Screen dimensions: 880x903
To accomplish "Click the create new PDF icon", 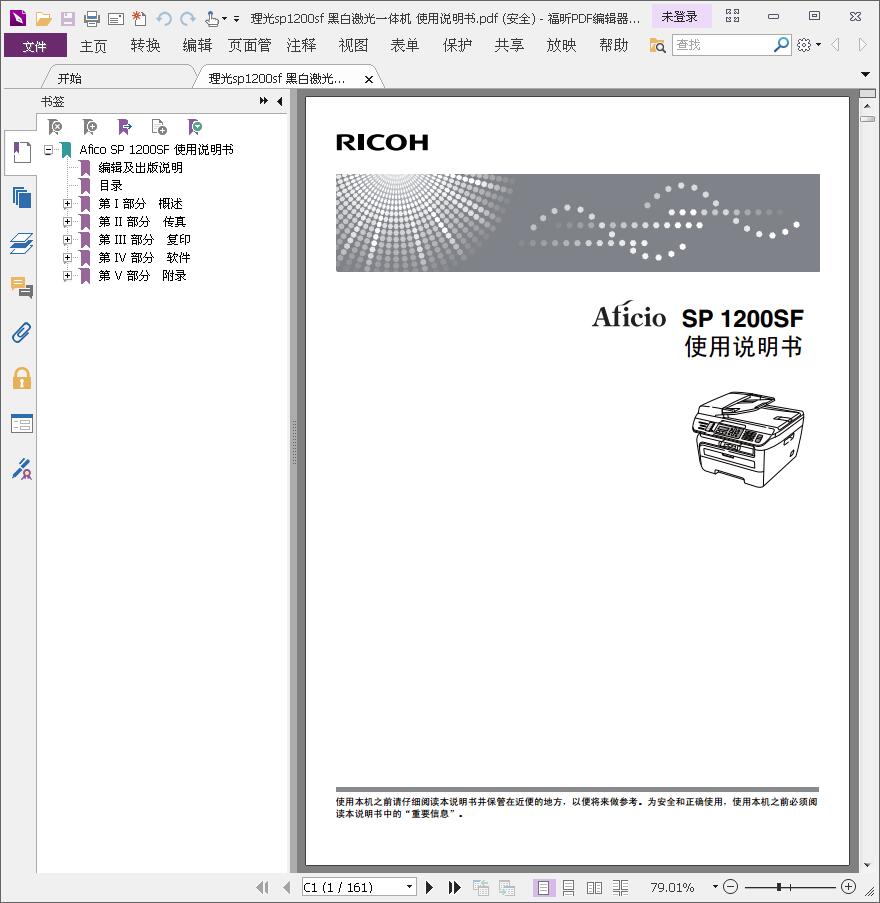I will [139, 19].
